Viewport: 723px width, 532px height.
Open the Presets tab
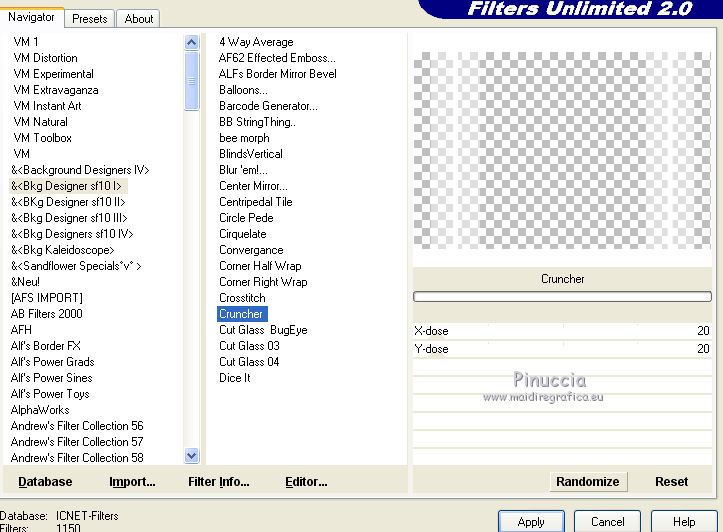coord(89,19)
